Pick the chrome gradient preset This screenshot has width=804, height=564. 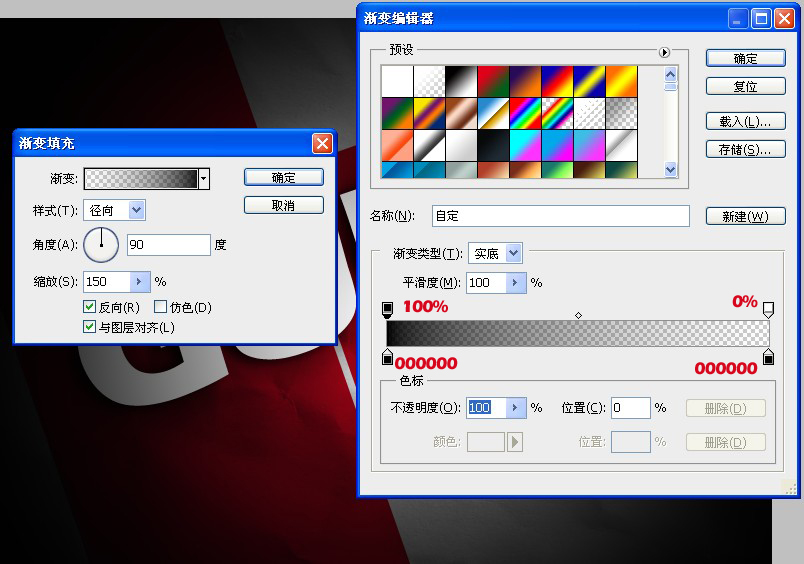(493, 113)
